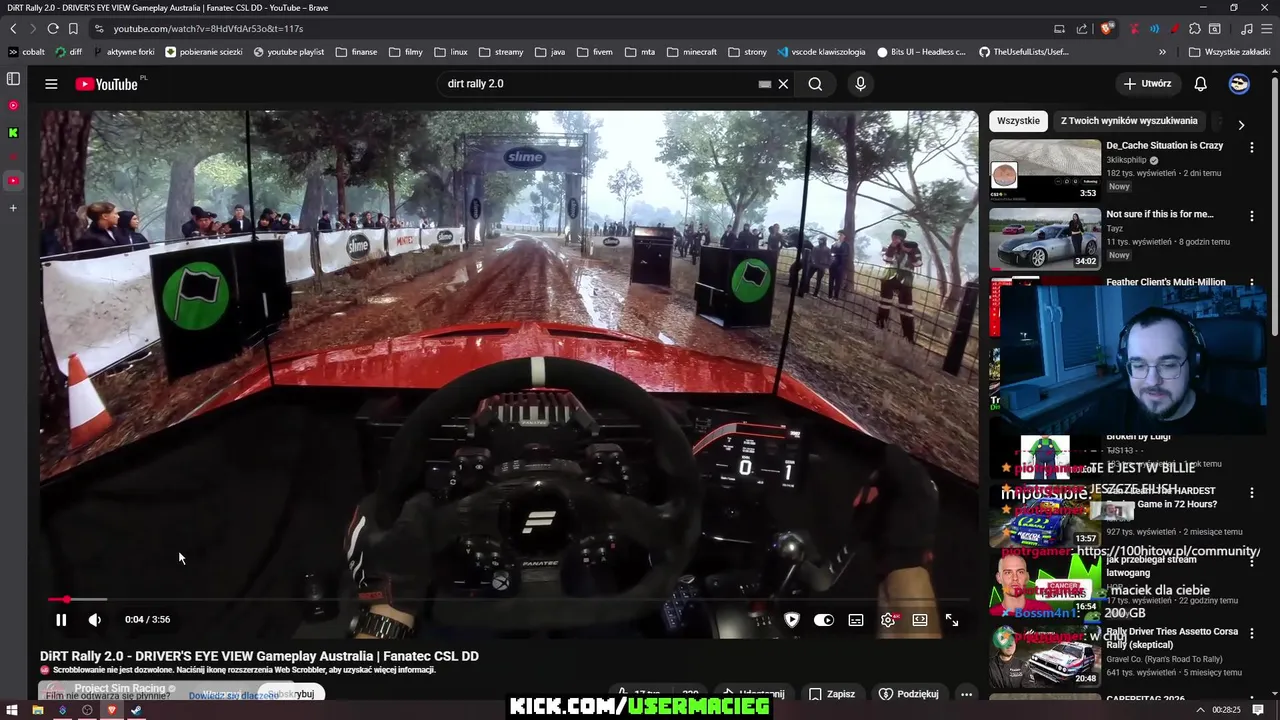Open the Porsche 34:02 video thumbnail

coord(1045,239)
